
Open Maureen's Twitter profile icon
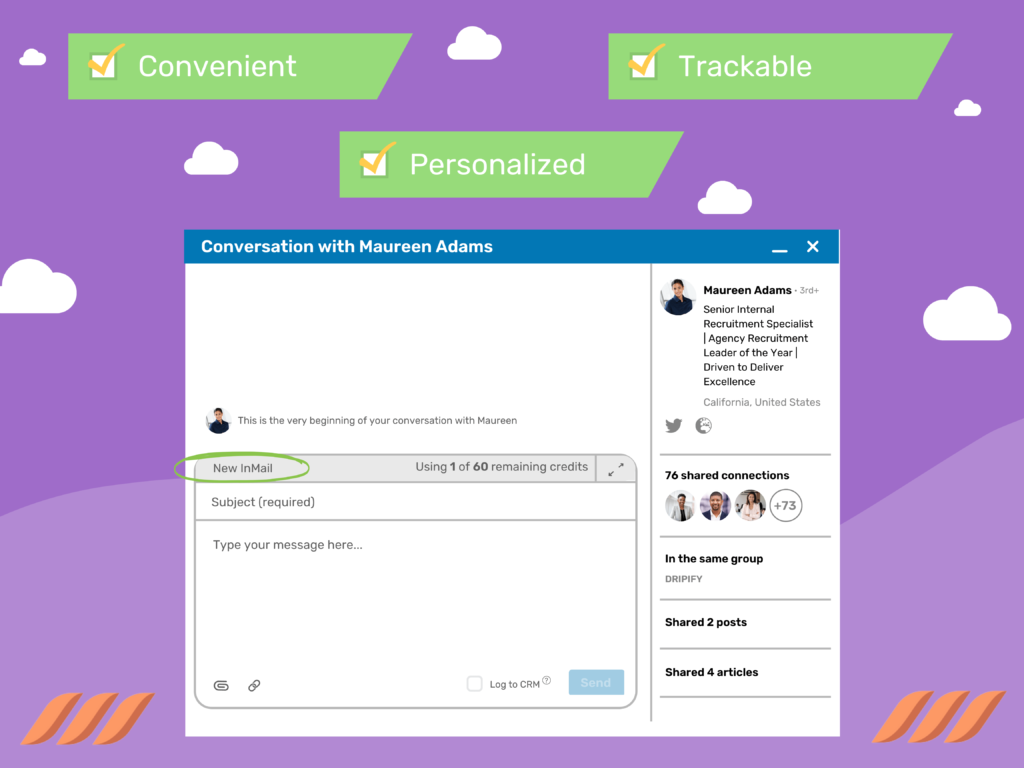(673, 425)
